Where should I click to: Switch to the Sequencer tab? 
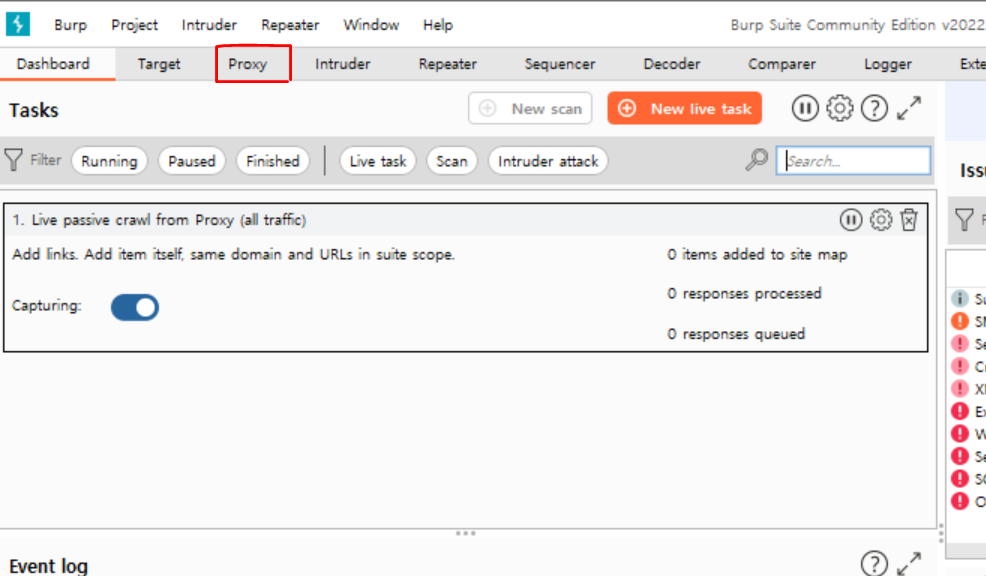pyautogui.click(x=560, y=64)
